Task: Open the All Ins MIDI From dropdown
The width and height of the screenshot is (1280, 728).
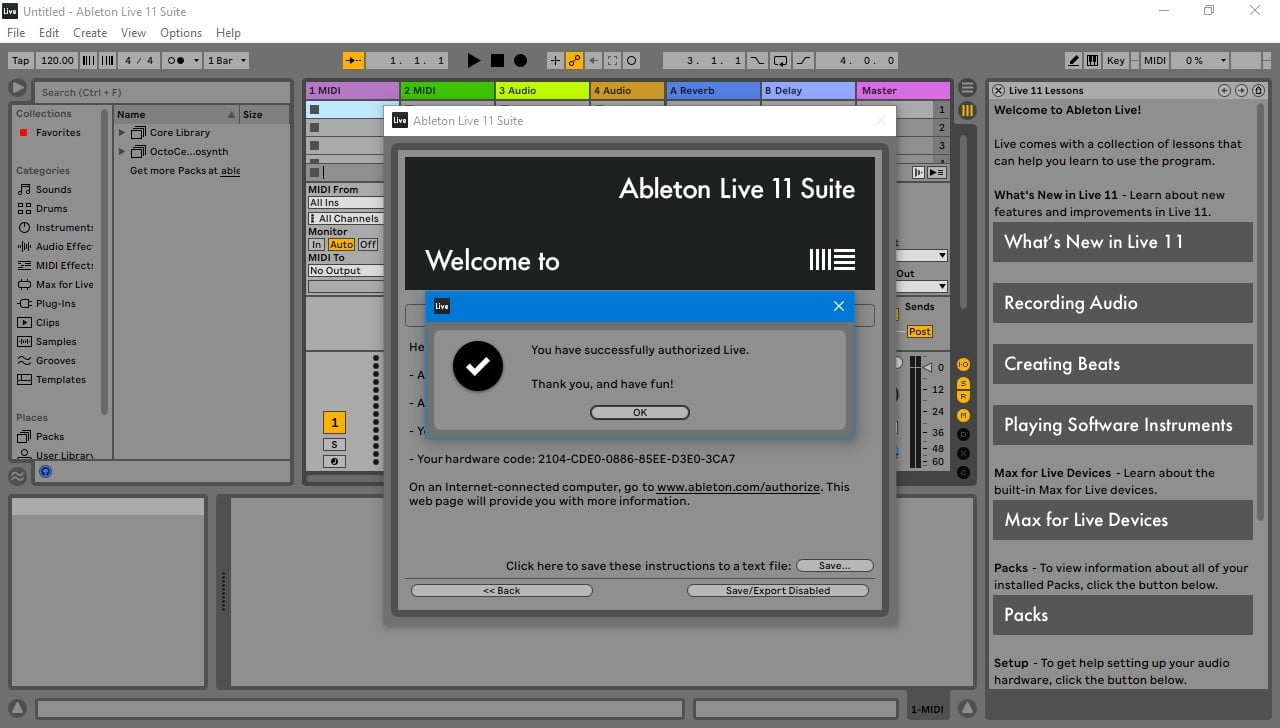Action: click(346, 203)
